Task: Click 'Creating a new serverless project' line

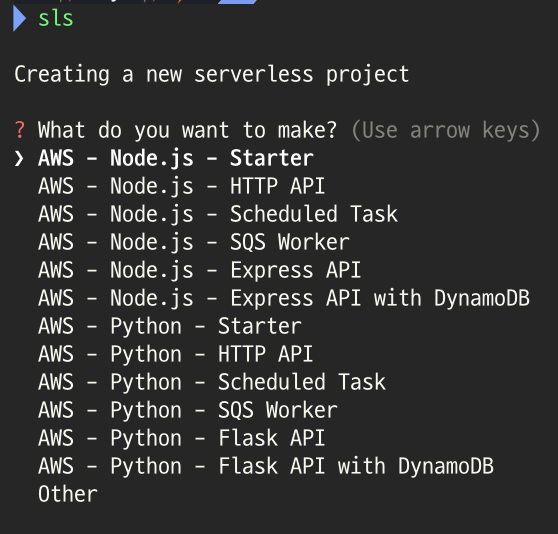Action: point(212,75)
